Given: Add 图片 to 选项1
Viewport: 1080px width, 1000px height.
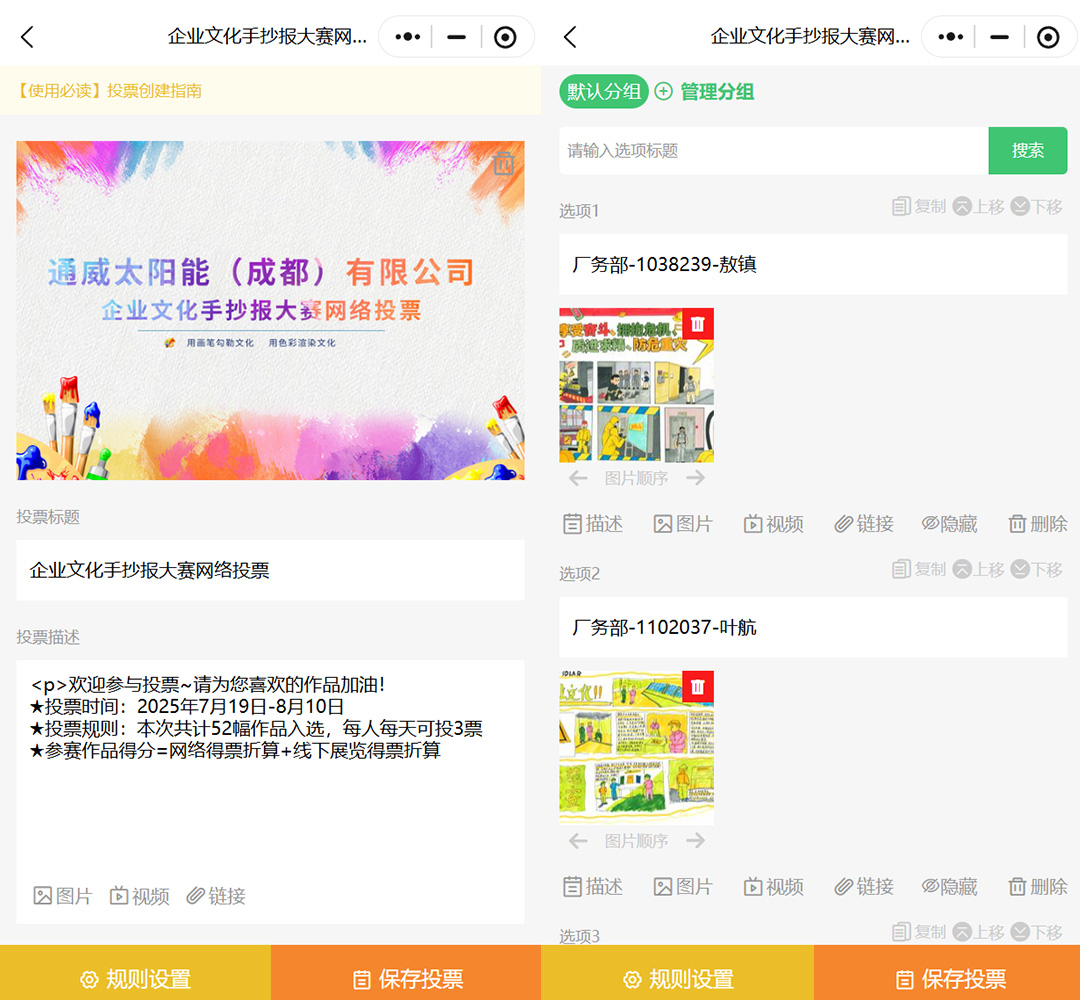Looking at the screenshot, I should (x=683, y=524).
